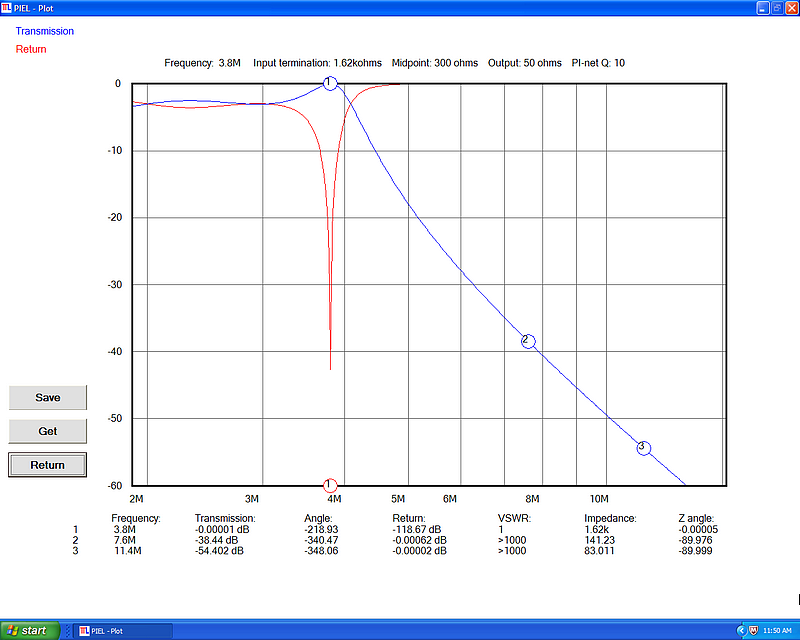Click the Save button
Viewport: 800px width, 640px height.
point(47,398)
